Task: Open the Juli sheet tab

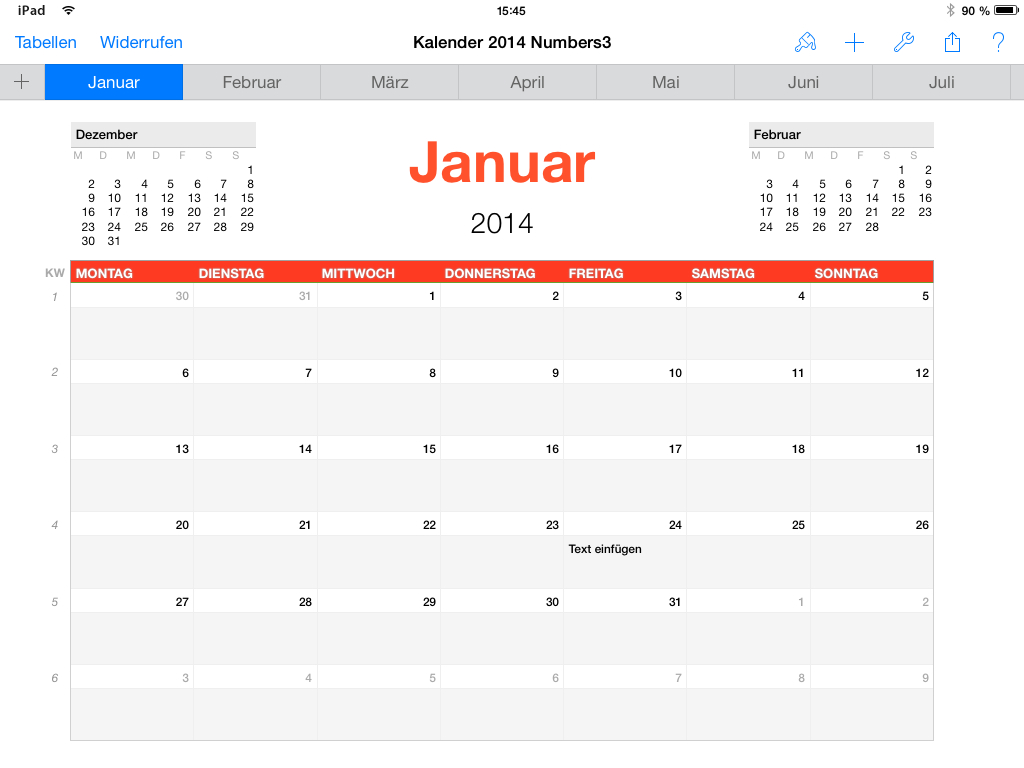Action: coord(941,82)
